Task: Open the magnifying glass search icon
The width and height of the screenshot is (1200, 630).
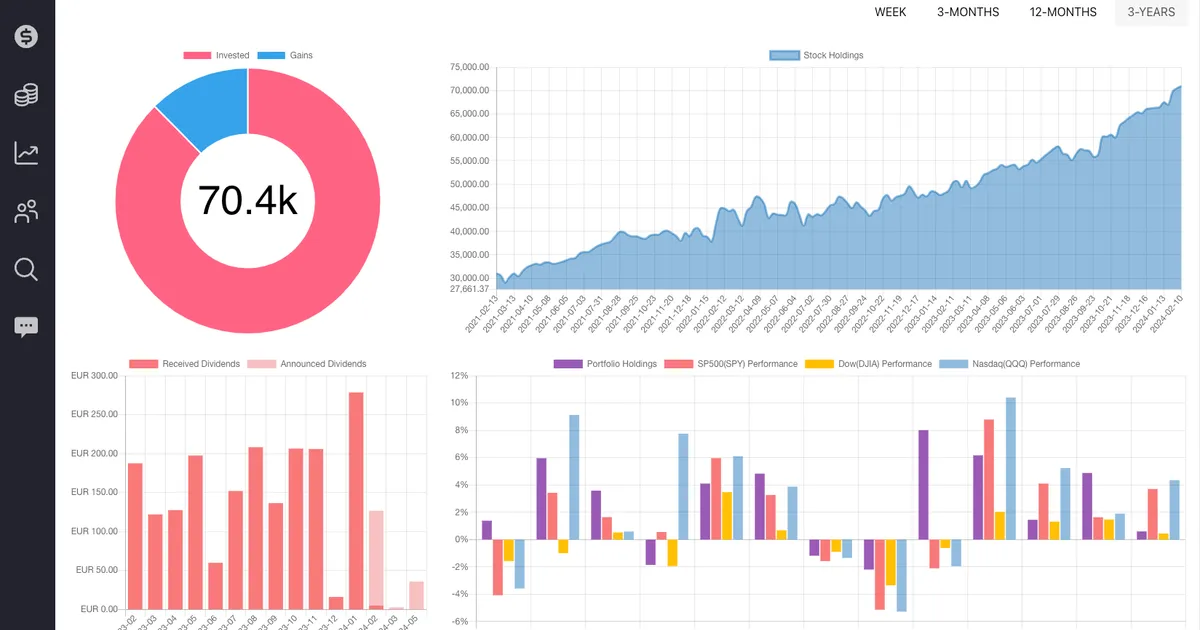Action: click(27, 269)
